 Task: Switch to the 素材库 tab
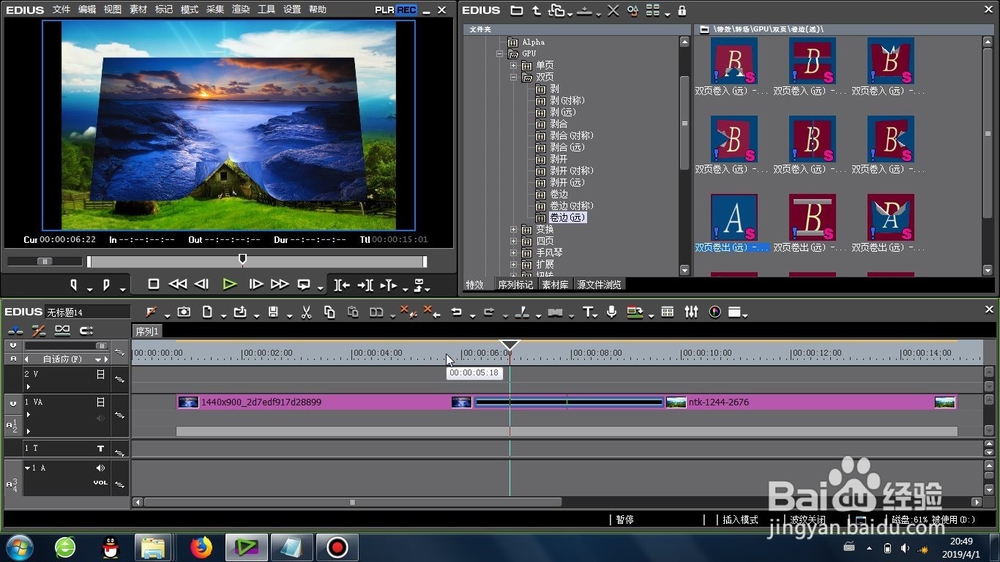coord(555,285)
